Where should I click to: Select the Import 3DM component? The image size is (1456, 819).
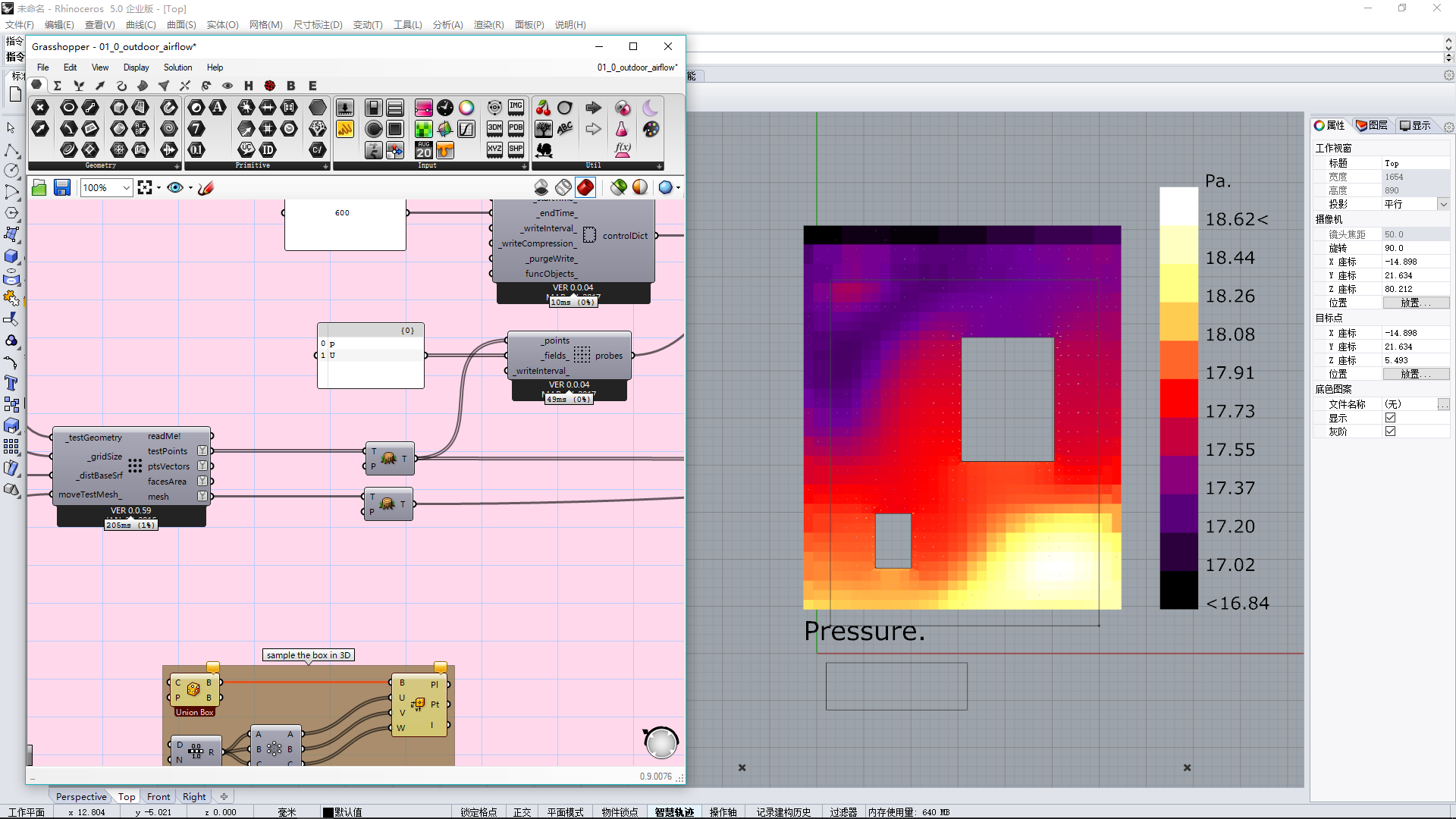click(494, 129)
